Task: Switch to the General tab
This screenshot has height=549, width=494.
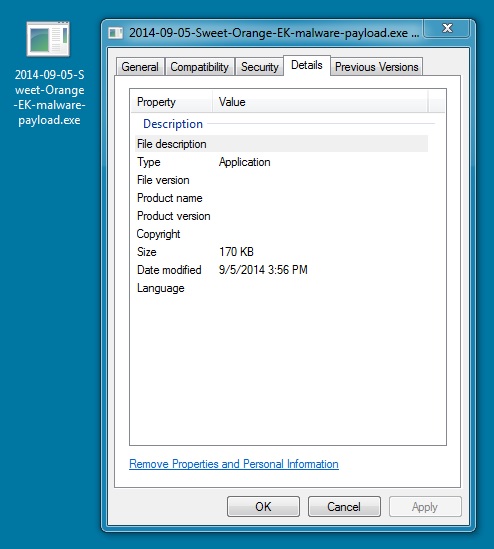Action: point(140,67)
